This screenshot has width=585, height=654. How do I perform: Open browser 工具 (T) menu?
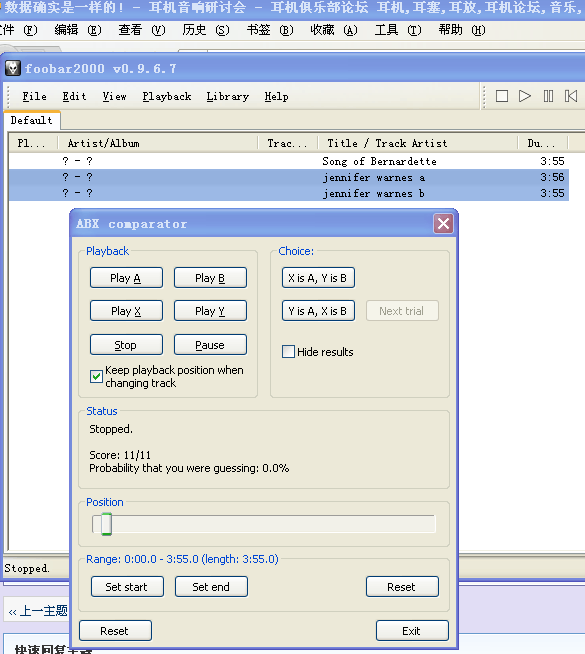(398, 30)
